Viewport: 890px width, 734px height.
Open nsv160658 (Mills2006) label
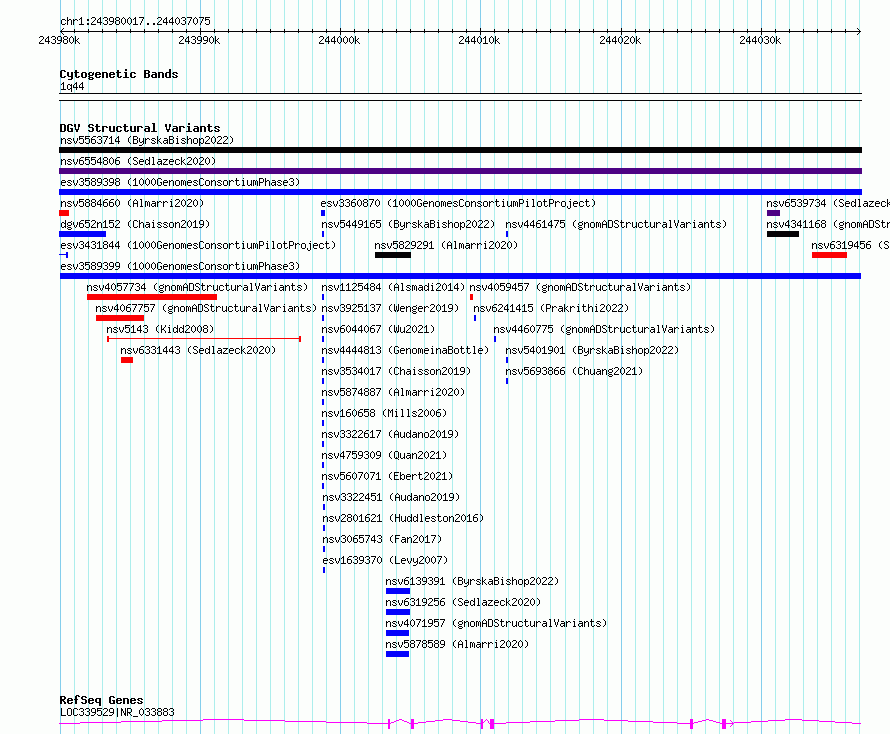[384, 413]
